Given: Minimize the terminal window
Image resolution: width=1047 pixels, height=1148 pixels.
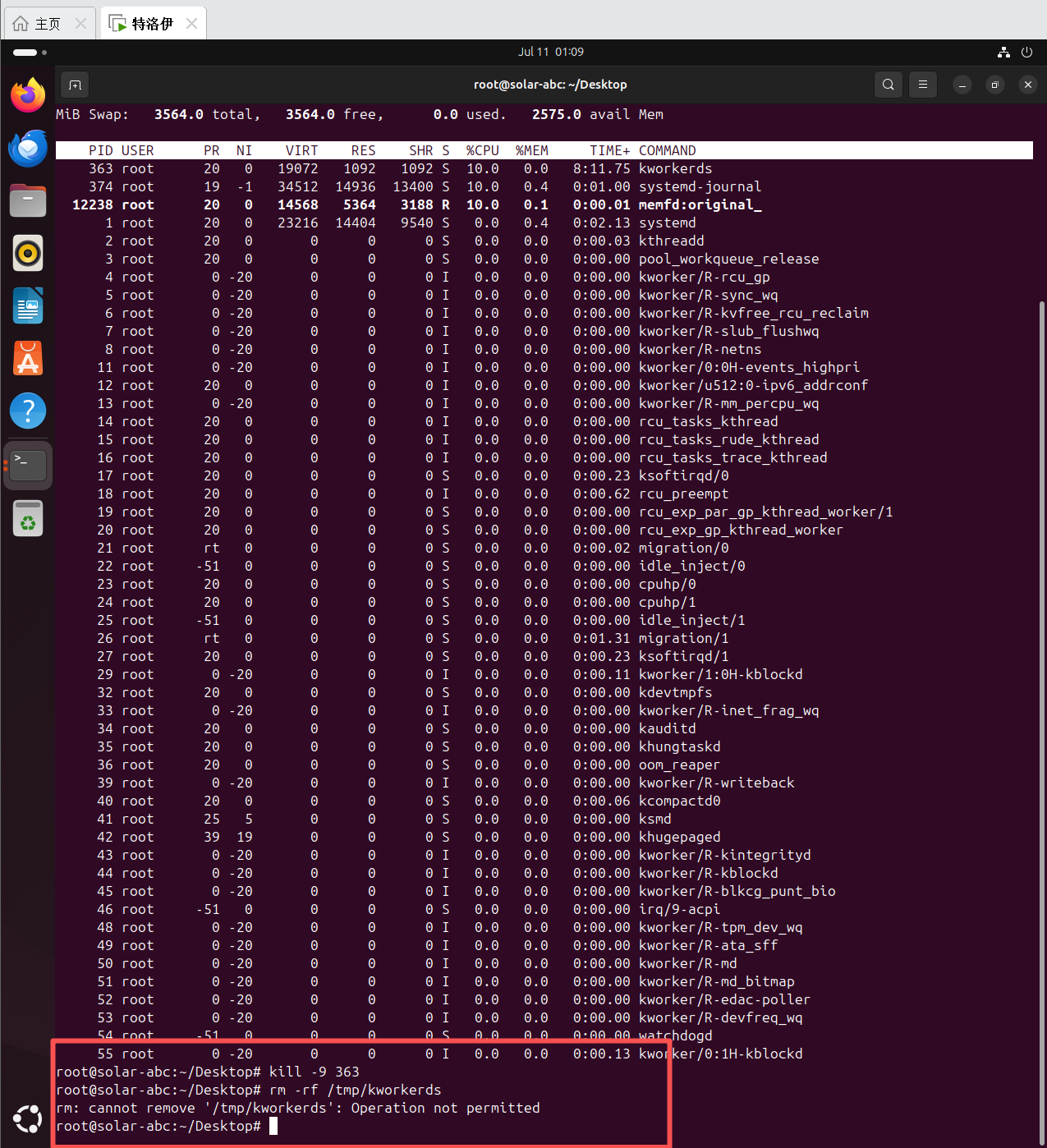Looking at the screenshot, I should click(962, 85).
